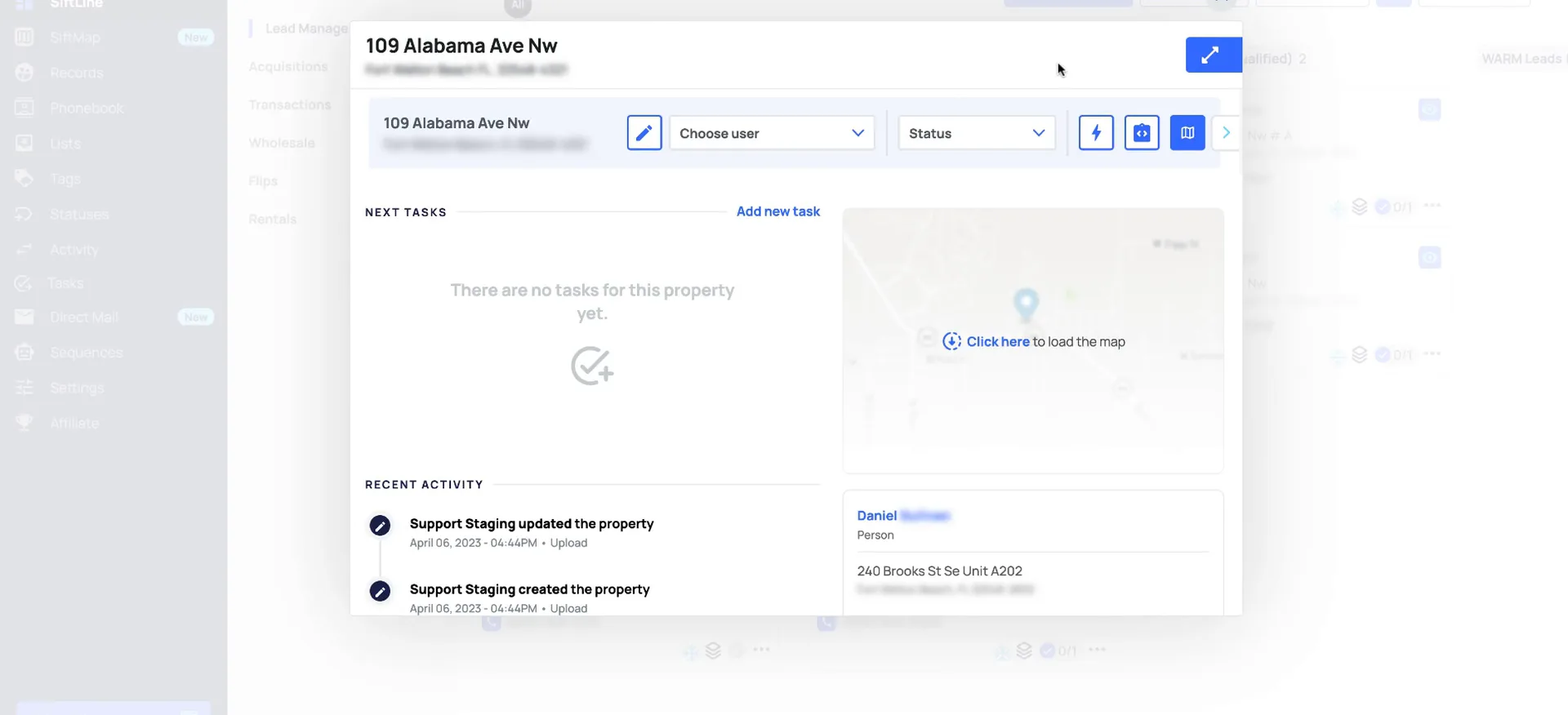Open Affiliate in the sidebar
Viewport: 1568px width, 715px height.
point(74,423)
